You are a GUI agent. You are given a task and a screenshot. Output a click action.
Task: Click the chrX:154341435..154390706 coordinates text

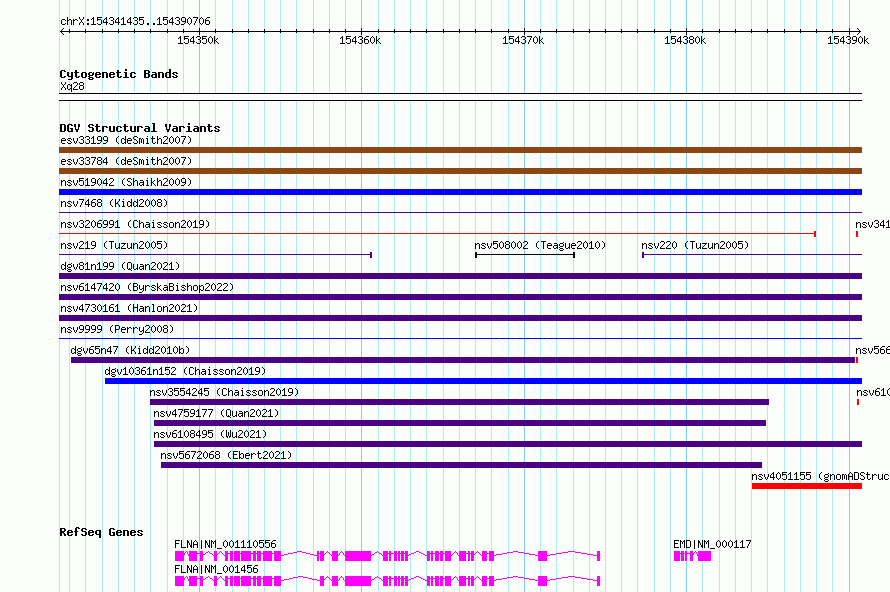(135, 22)
